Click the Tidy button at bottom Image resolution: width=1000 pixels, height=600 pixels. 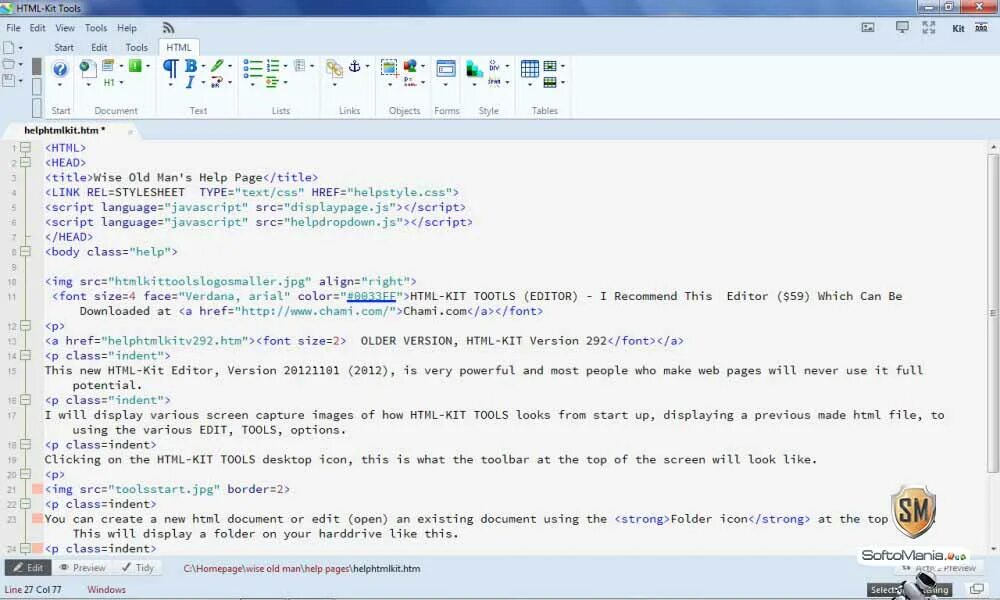point(138,567)
